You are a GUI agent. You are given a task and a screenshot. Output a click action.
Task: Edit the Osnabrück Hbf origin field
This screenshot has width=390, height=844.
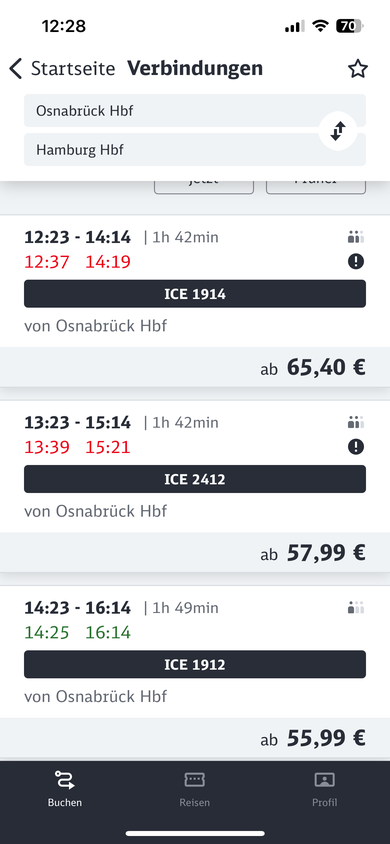tap(195, 110)
